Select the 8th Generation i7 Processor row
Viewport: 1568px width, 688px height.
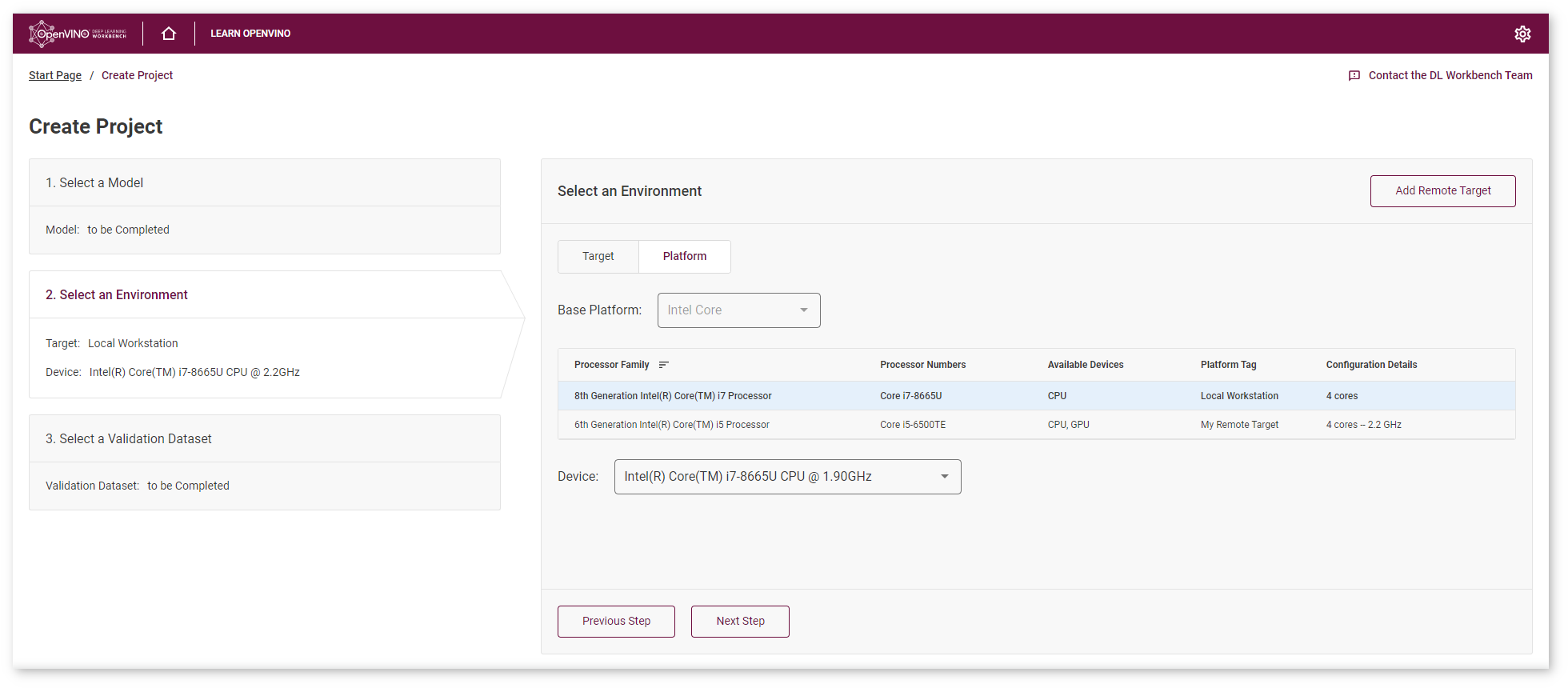(1036, 396)
